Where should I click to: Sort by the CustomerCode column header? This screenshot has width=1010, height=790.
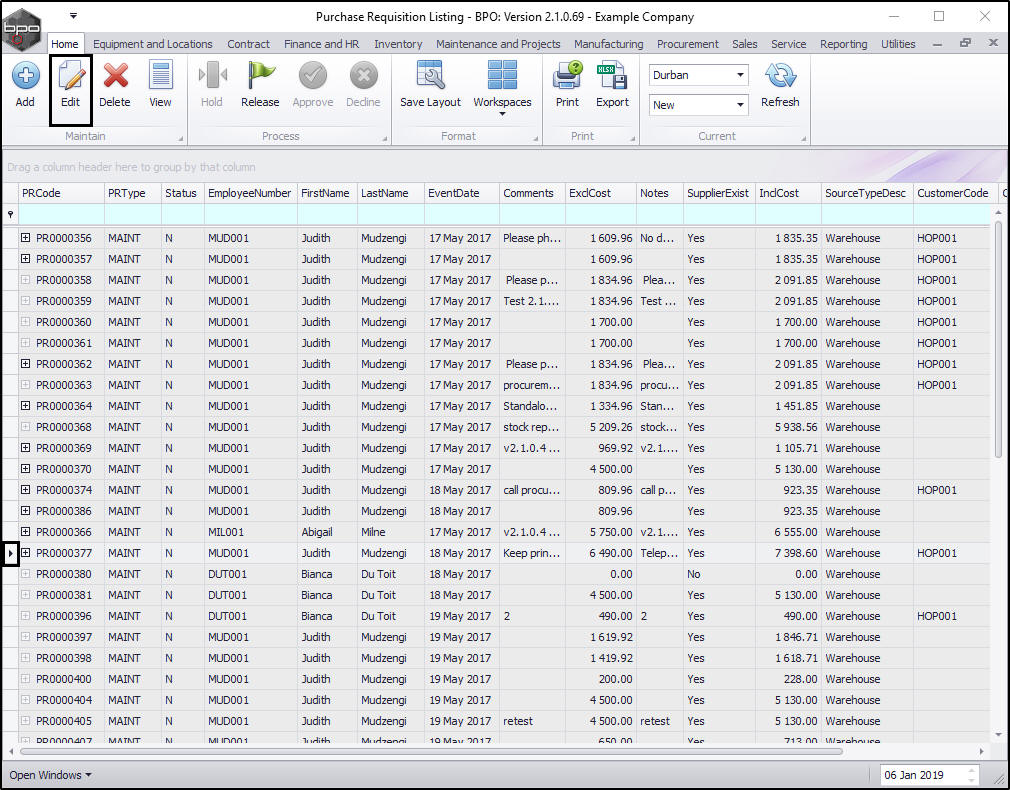[954, 193]
